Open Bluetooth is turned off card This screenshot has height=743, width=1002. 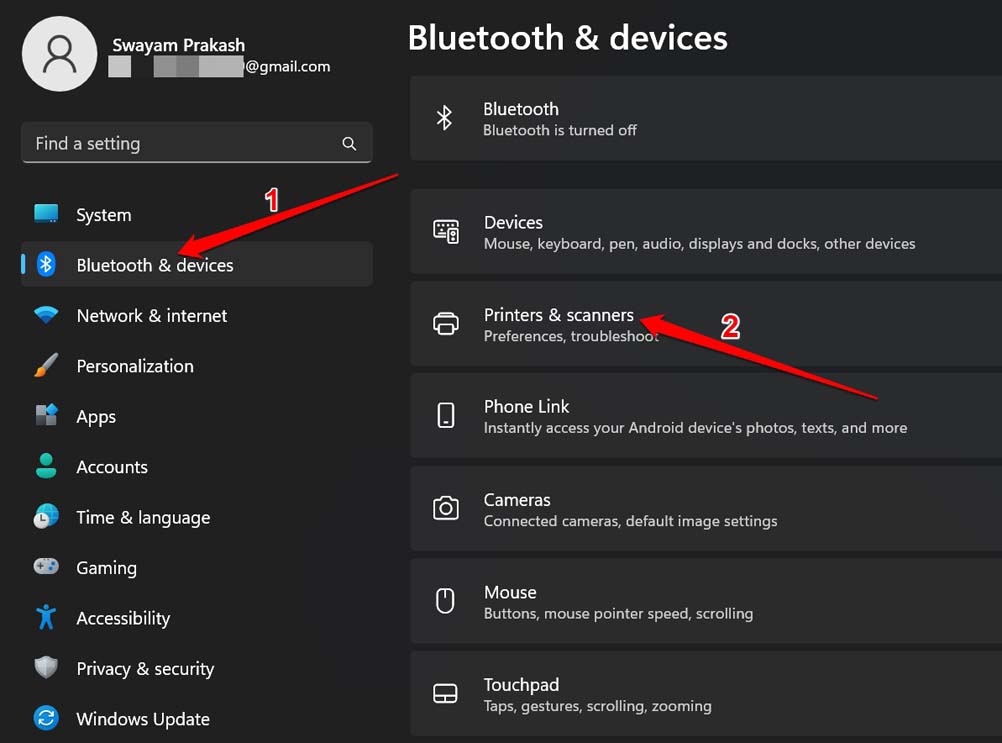(700, 118)
